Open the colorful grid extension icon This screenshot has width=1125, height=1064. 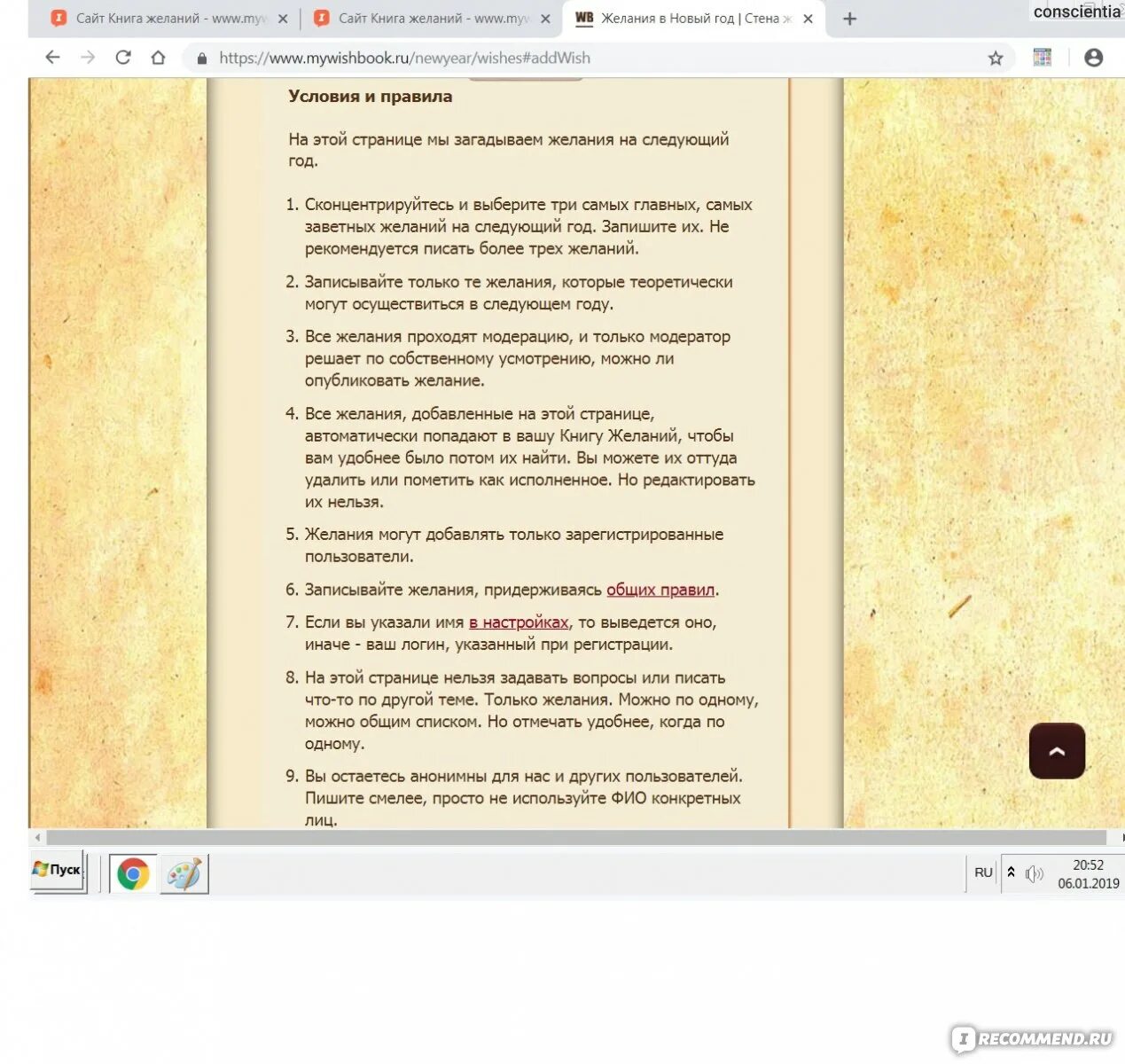pyautogui.click(x=1043, y=58)
